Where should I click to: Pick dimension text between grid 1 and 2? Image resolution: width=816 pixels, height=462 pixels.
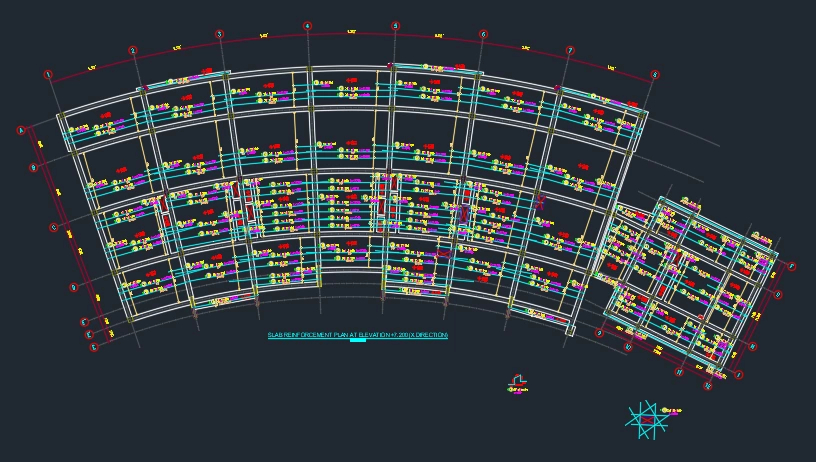point(91,68)
